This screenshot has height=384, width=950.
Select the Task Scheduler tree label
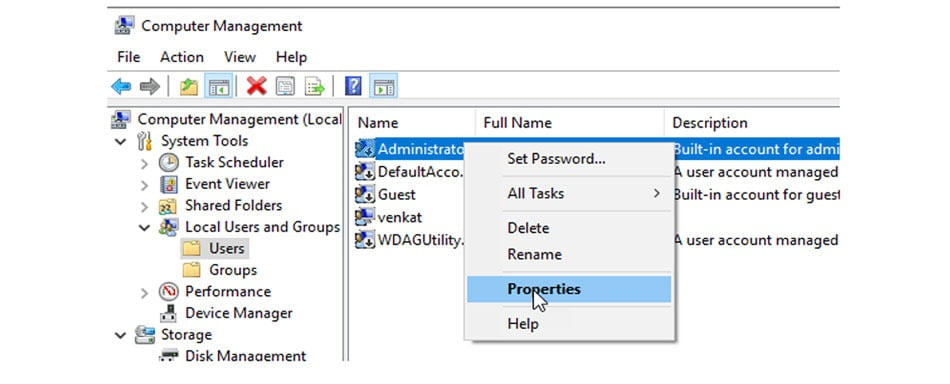pos(234,162)
